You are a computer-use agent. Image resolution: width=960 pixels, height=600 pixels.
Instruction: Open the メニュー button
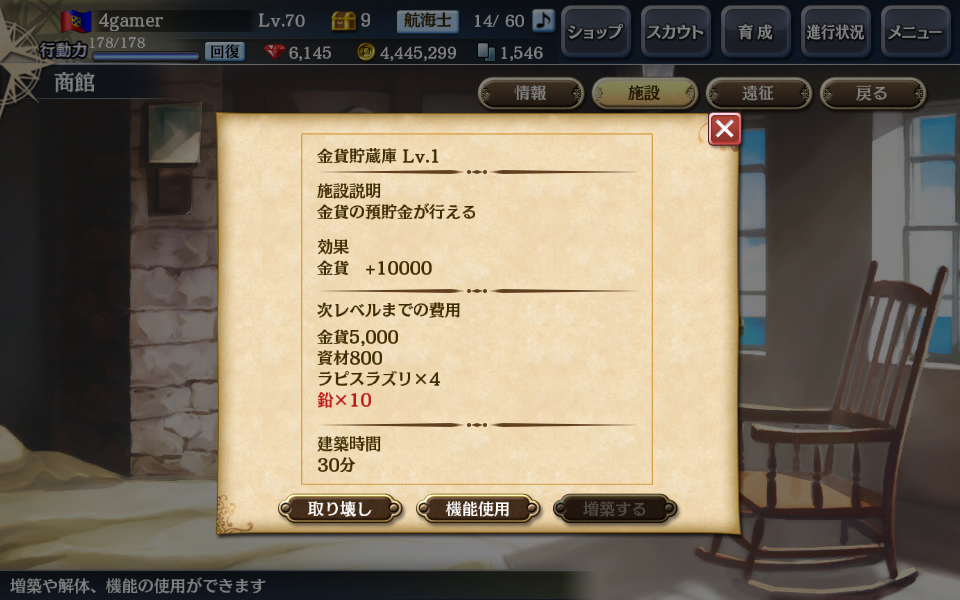pyautogui.click(x=915, y=32)
